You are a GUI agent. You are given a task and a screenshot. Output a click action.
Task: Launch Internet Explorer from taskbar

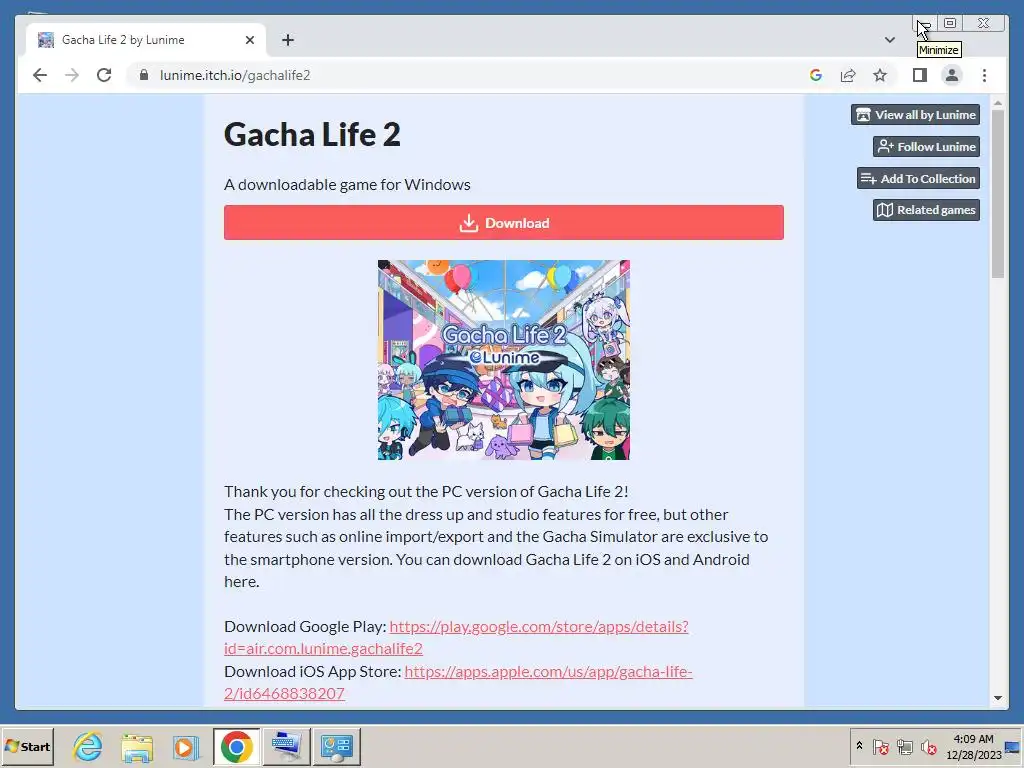[88, 746]
